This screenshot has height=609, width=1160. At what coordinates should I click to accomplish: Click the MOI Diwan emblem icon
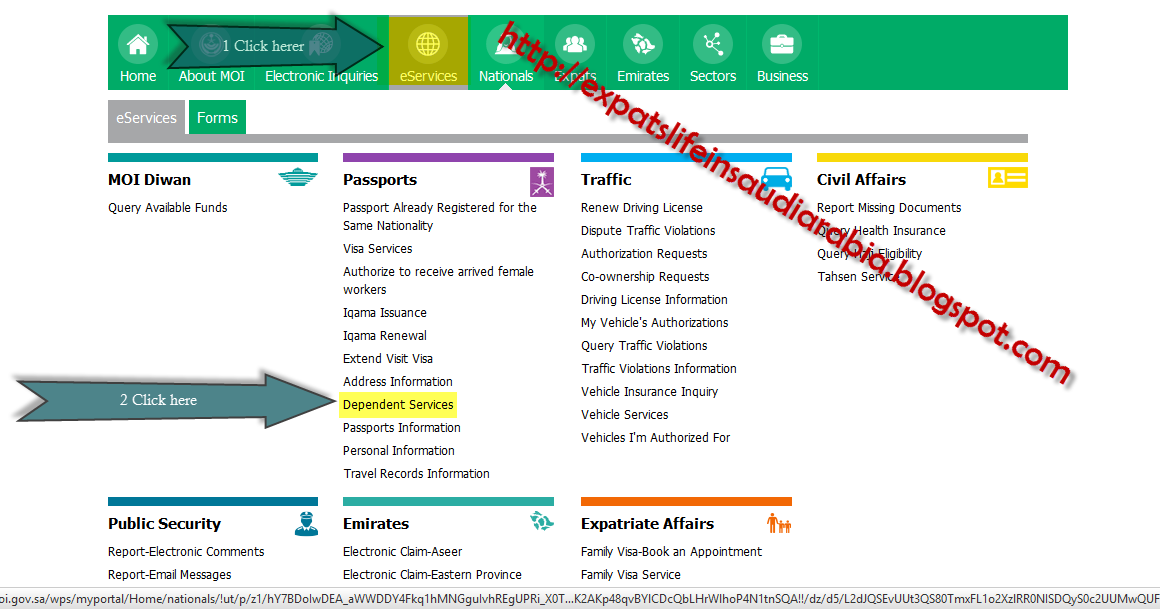[x=297, y=178]
